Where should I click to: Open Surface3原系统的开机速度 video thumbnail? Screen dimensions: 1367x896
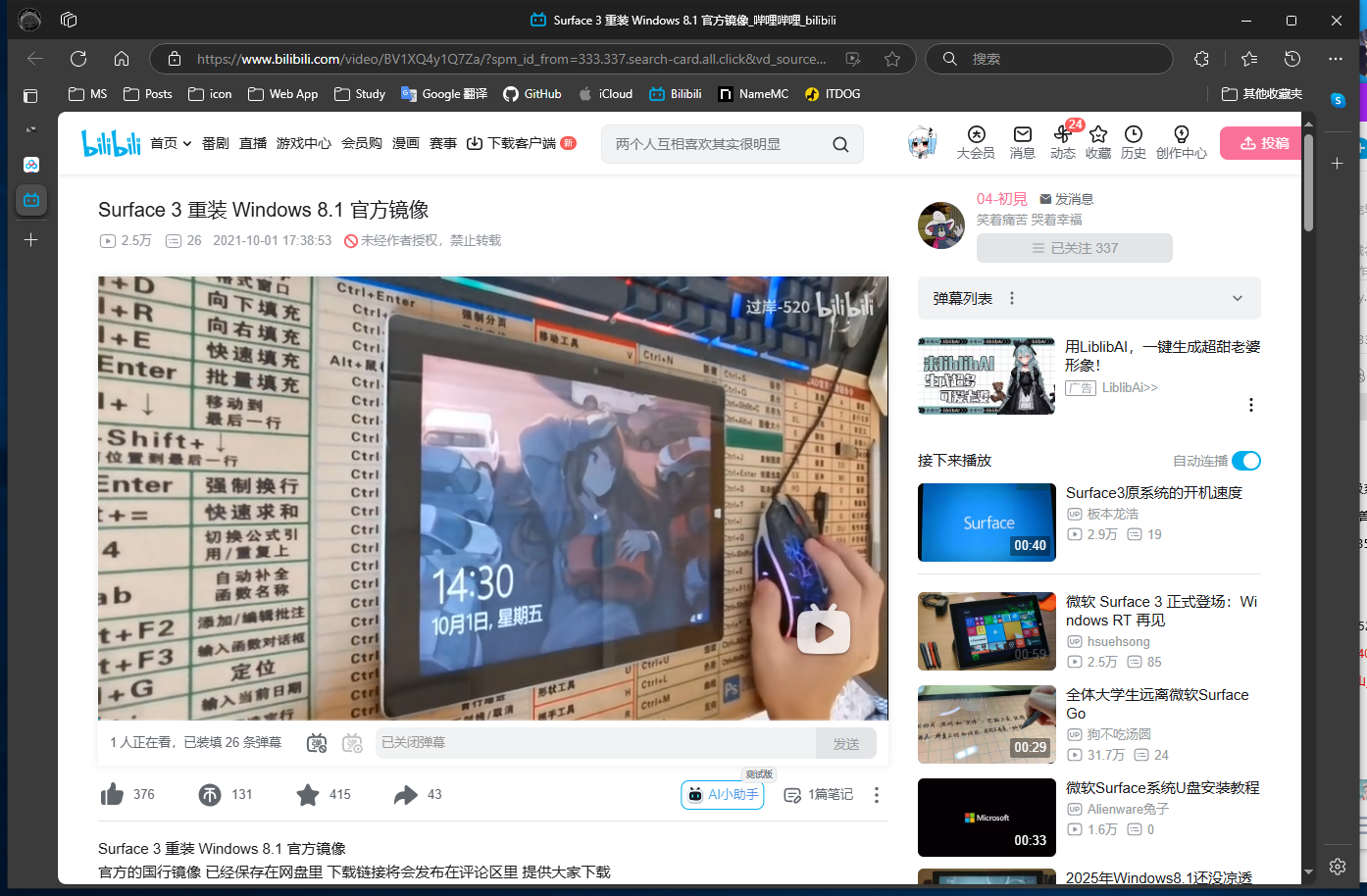coord(987,523)
